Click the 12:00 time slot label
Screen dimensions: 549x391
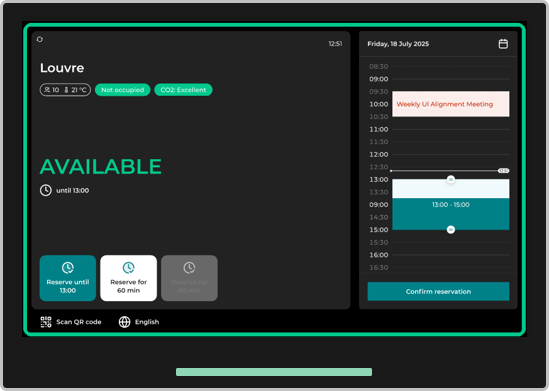(378, 154)
